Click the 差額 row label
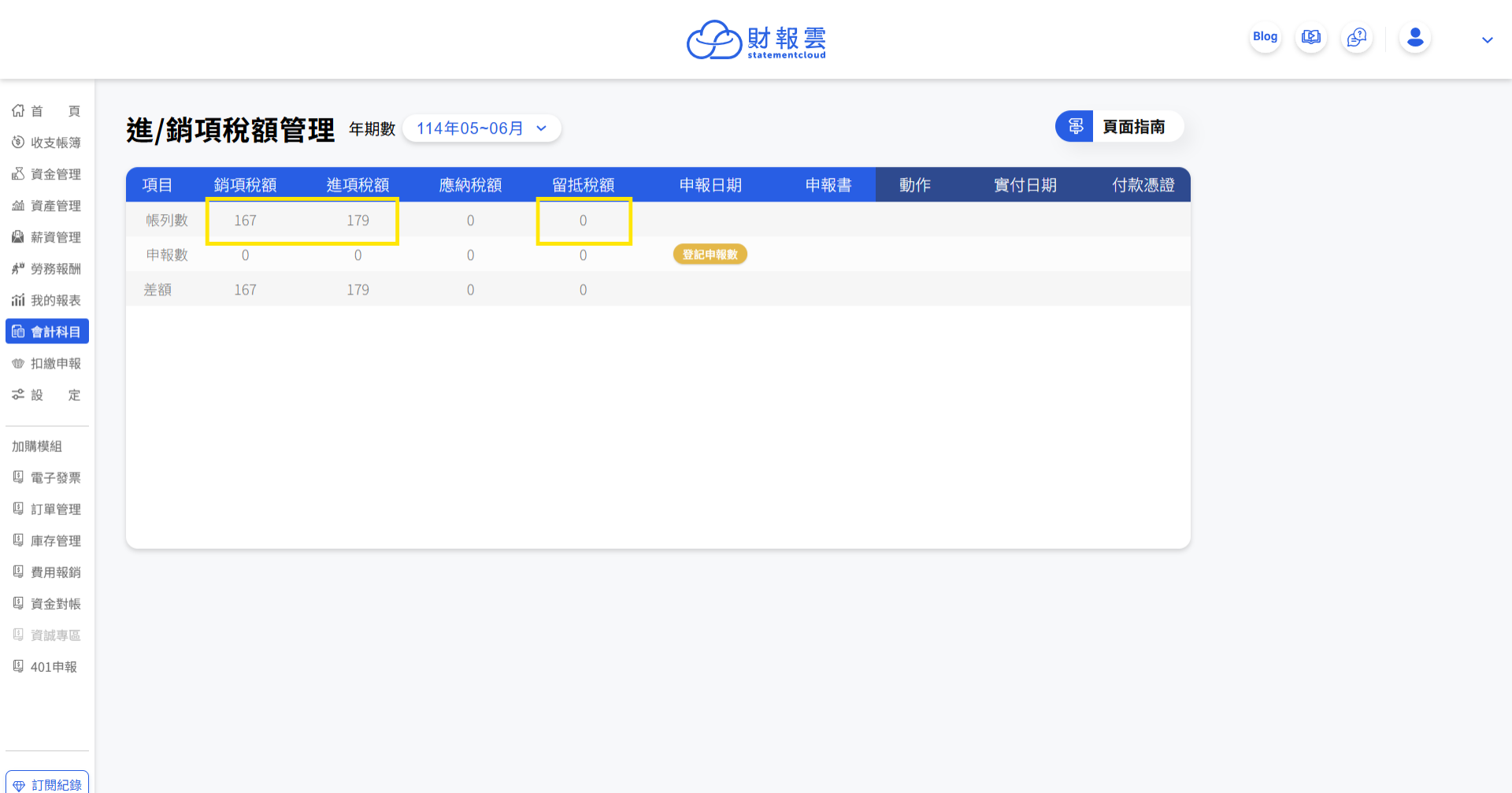This screenshot has width=1512, height=793. (157, 290)
